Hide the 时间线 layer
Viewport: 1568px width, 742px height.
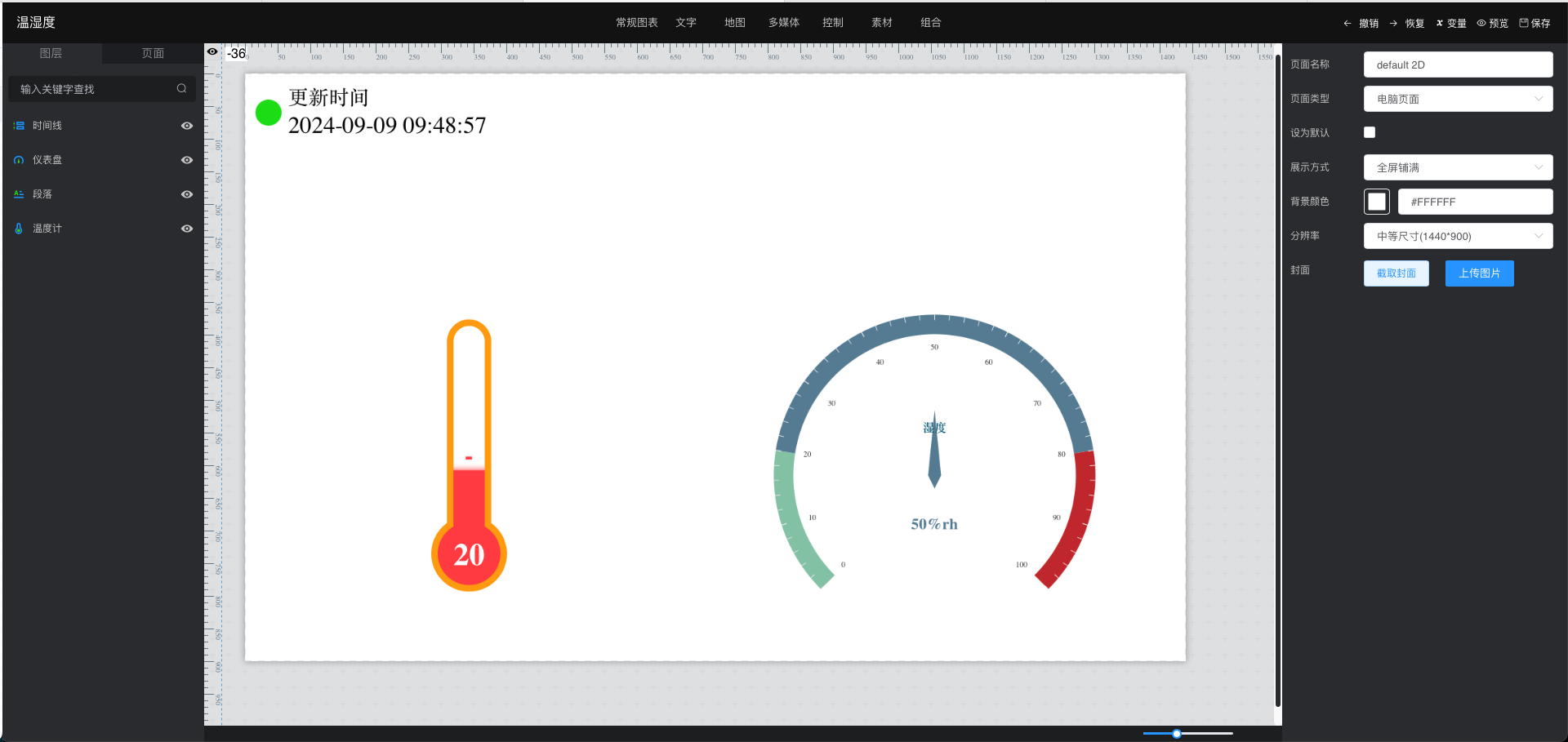(x=187, y=126)
